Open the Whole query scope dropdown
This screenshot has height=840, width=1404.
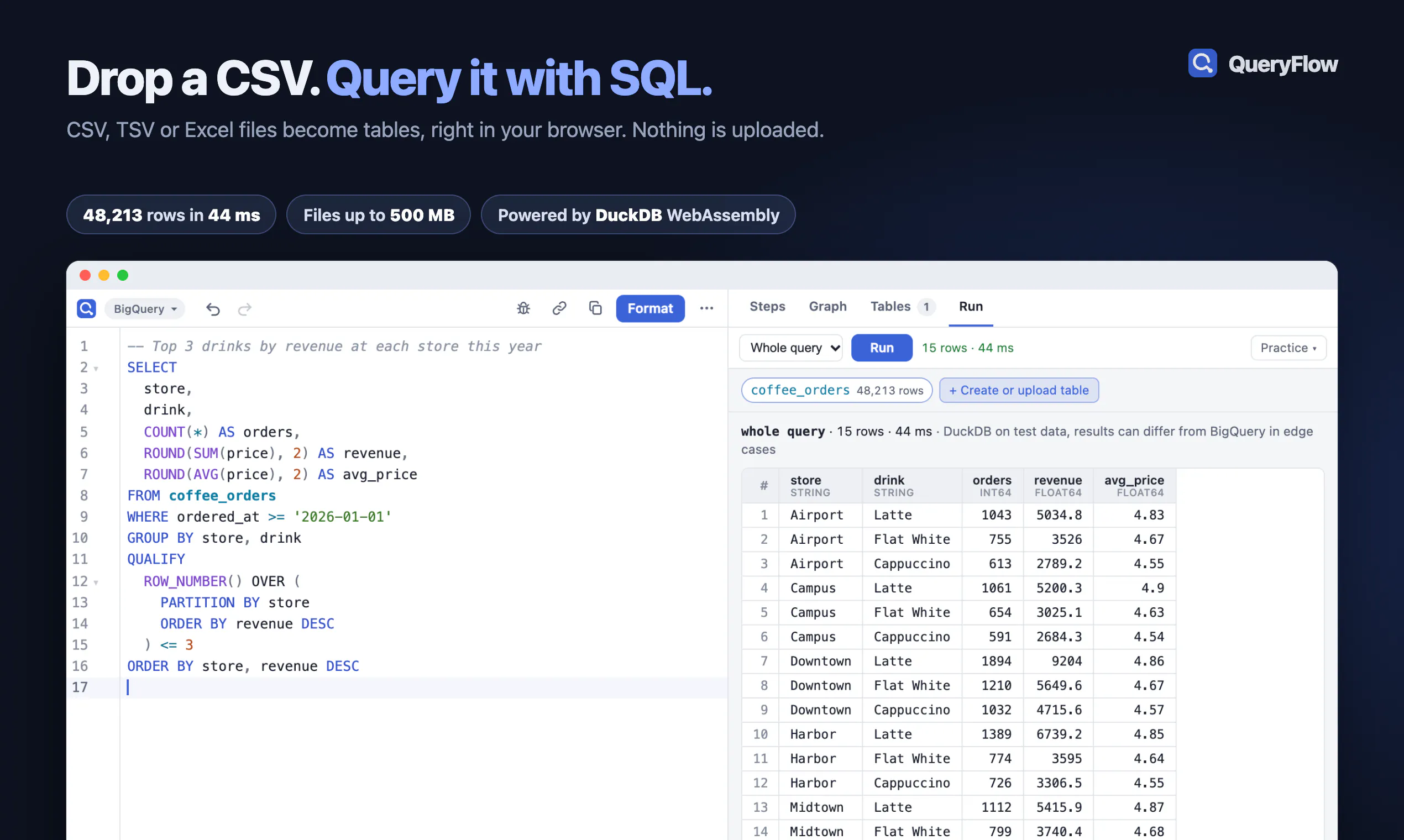click(790, 348)
